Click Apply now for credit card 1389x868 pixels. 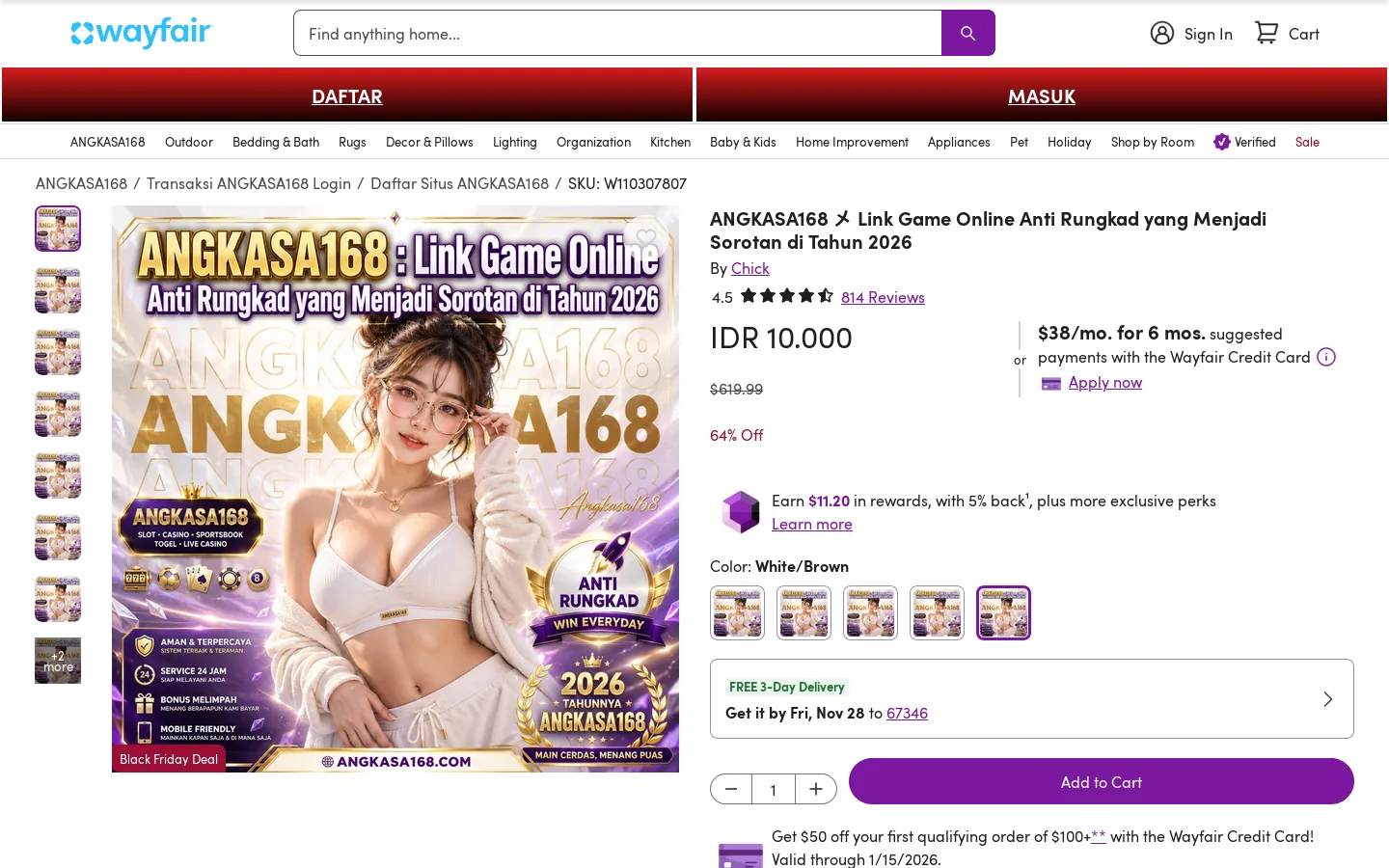[1105, 382]
